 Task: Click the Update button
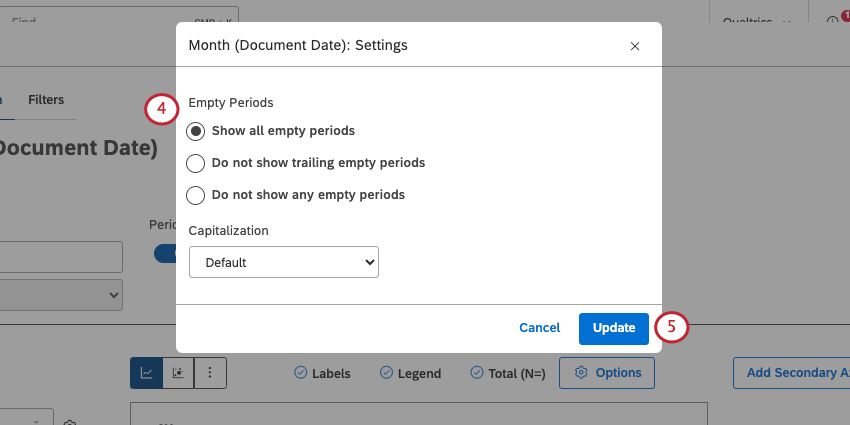coord(613,328)
